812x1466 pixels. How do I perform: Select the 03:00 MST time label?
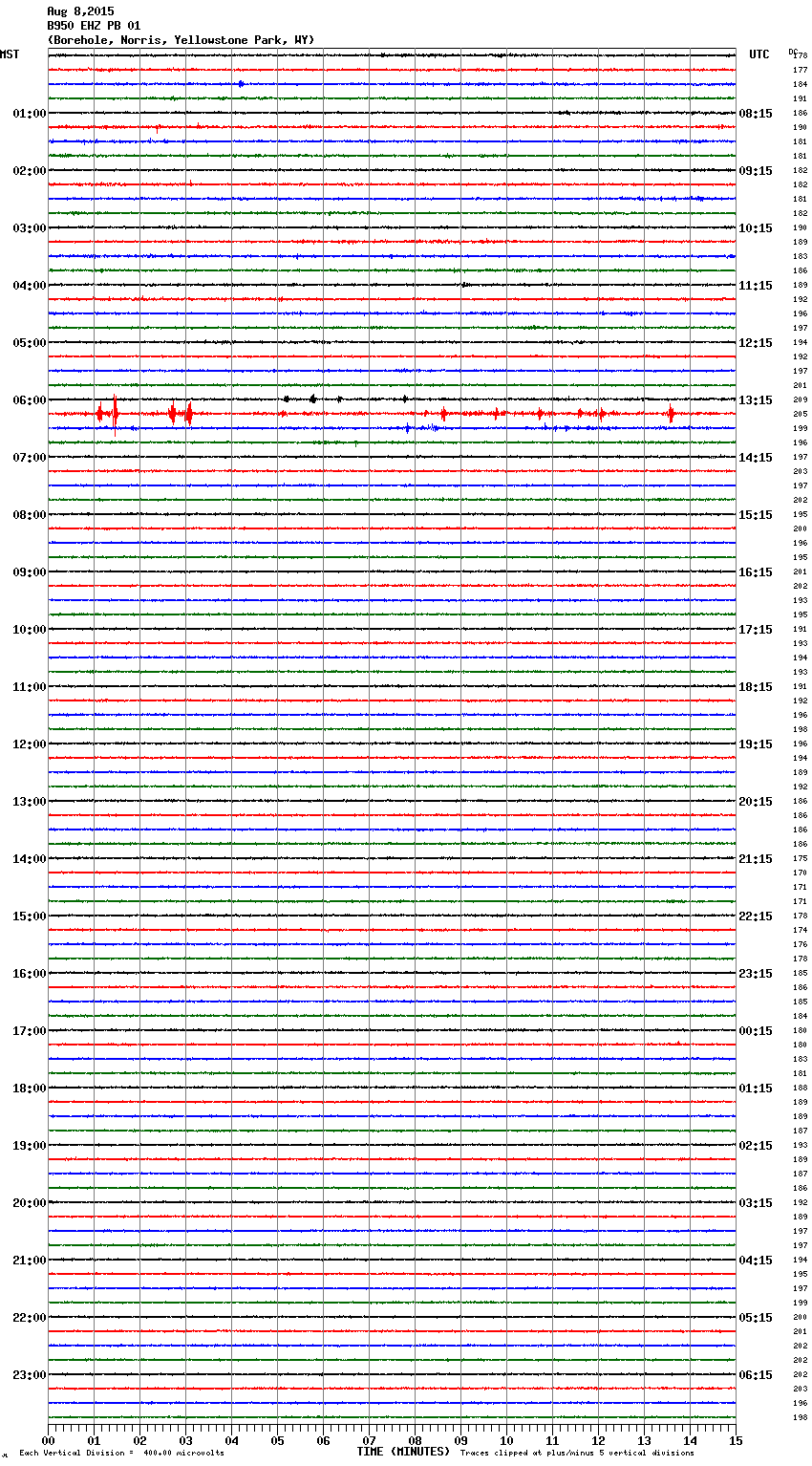point(30,228)
